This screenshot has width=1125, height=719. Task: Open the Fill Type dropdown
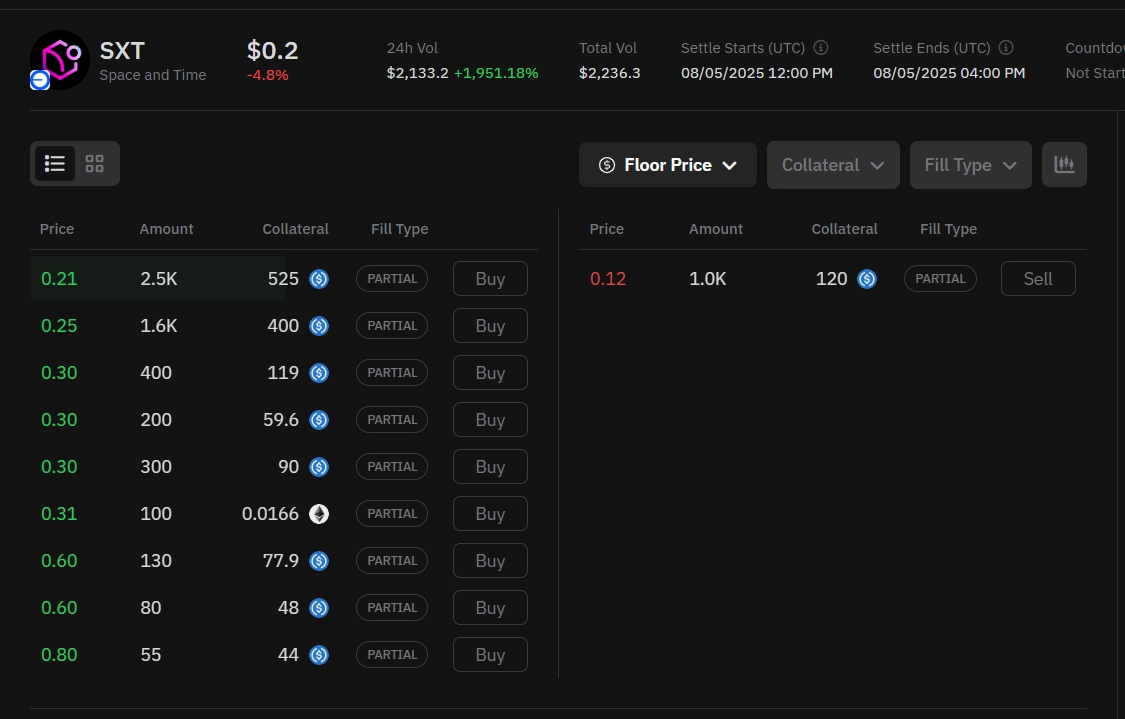[970, 164]
